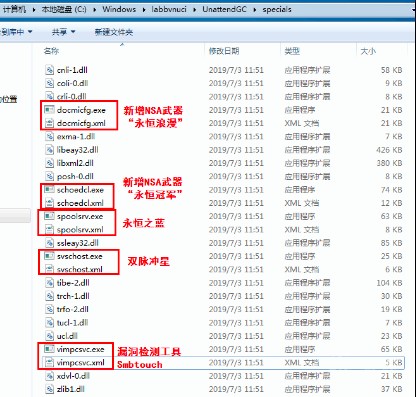Go to Windows folder in address bar
416x397 pixels.
pos(119,9)
